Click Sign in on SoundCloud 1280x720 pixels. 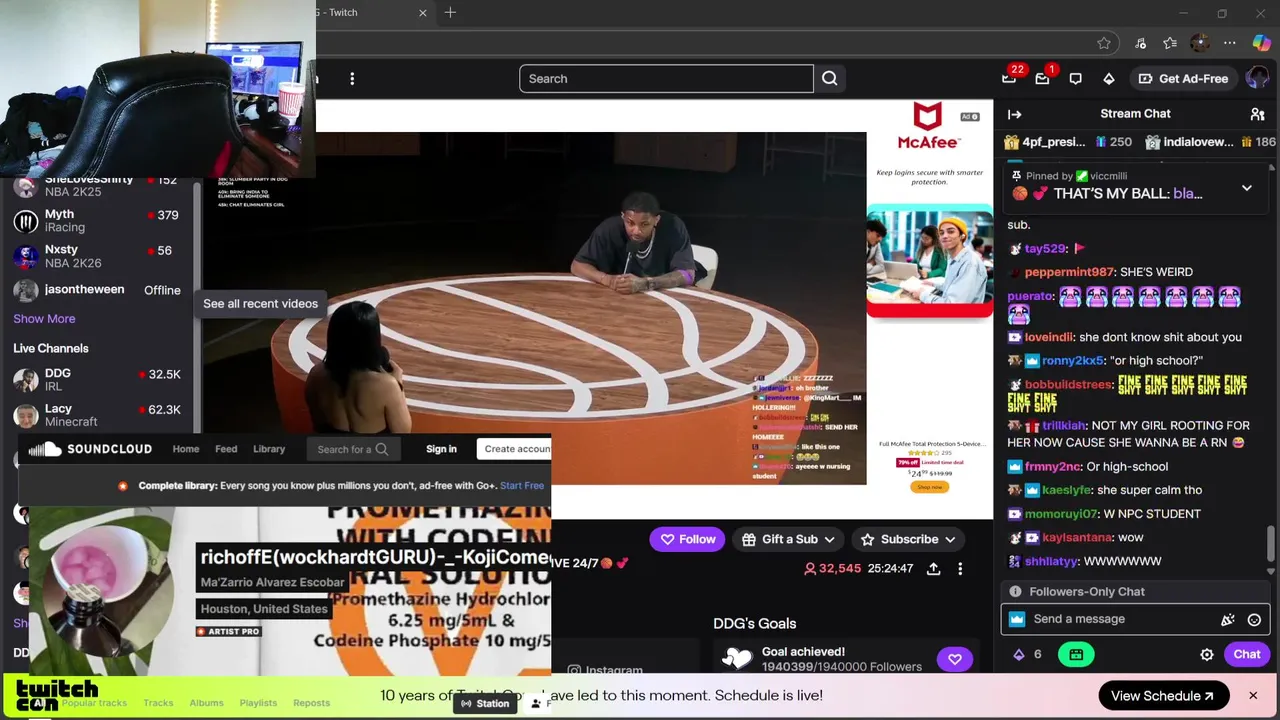(441, 449)
